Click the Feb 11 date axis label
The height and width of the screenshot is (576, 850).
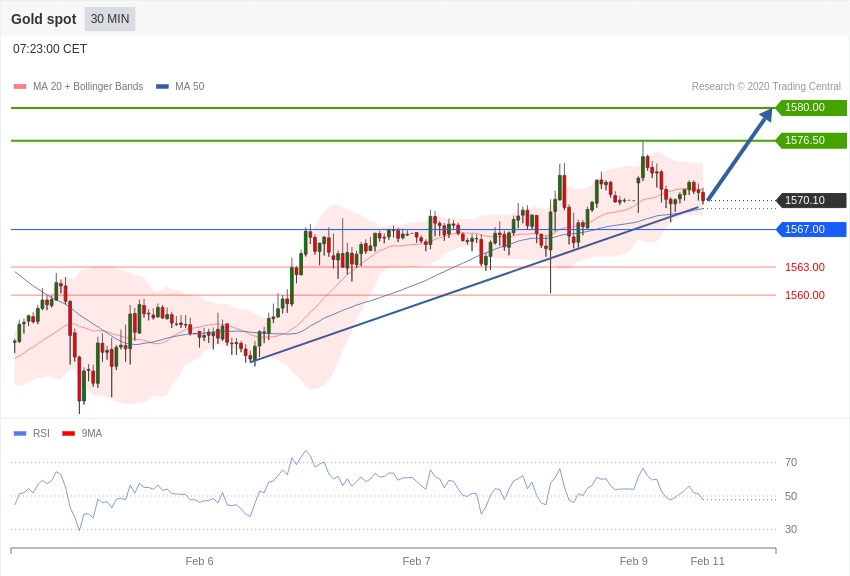click(707, 561)
